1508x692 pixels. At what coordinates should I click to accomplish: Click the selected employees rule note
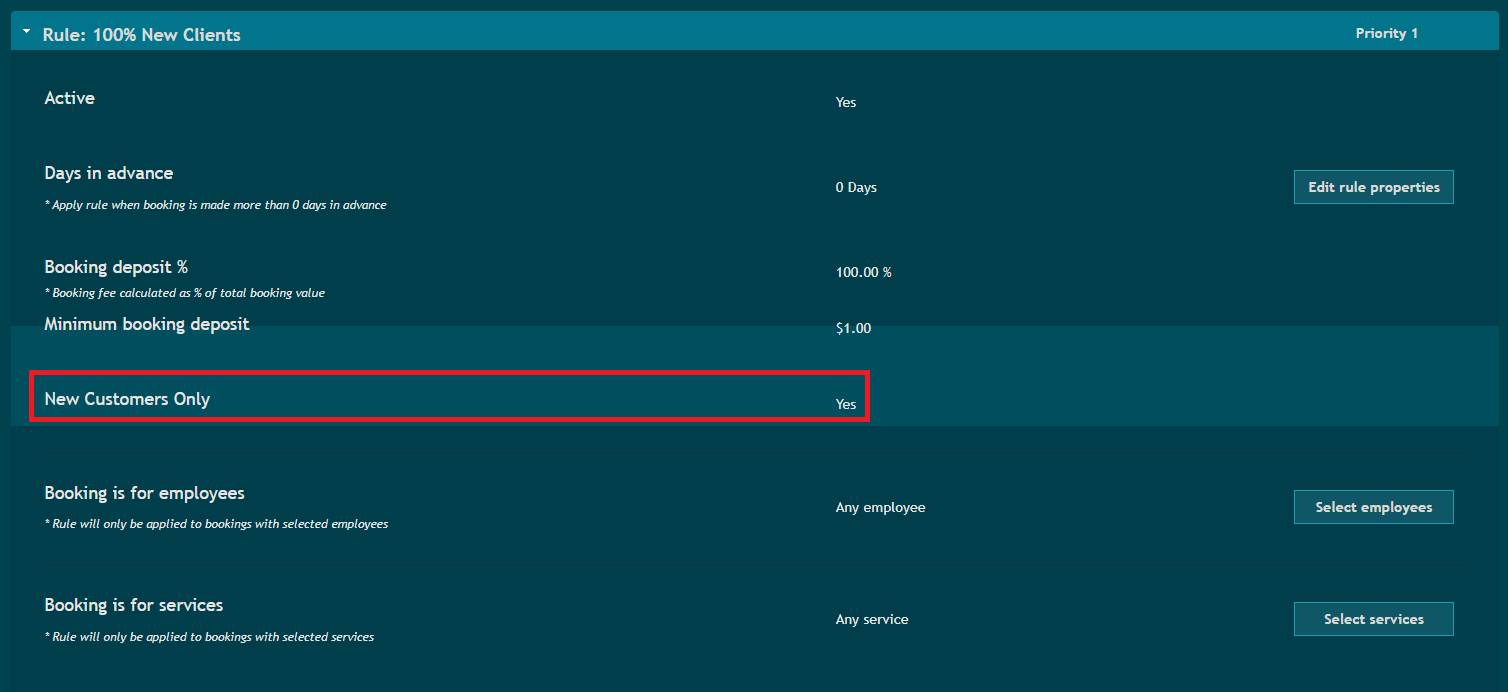(216, 524)
